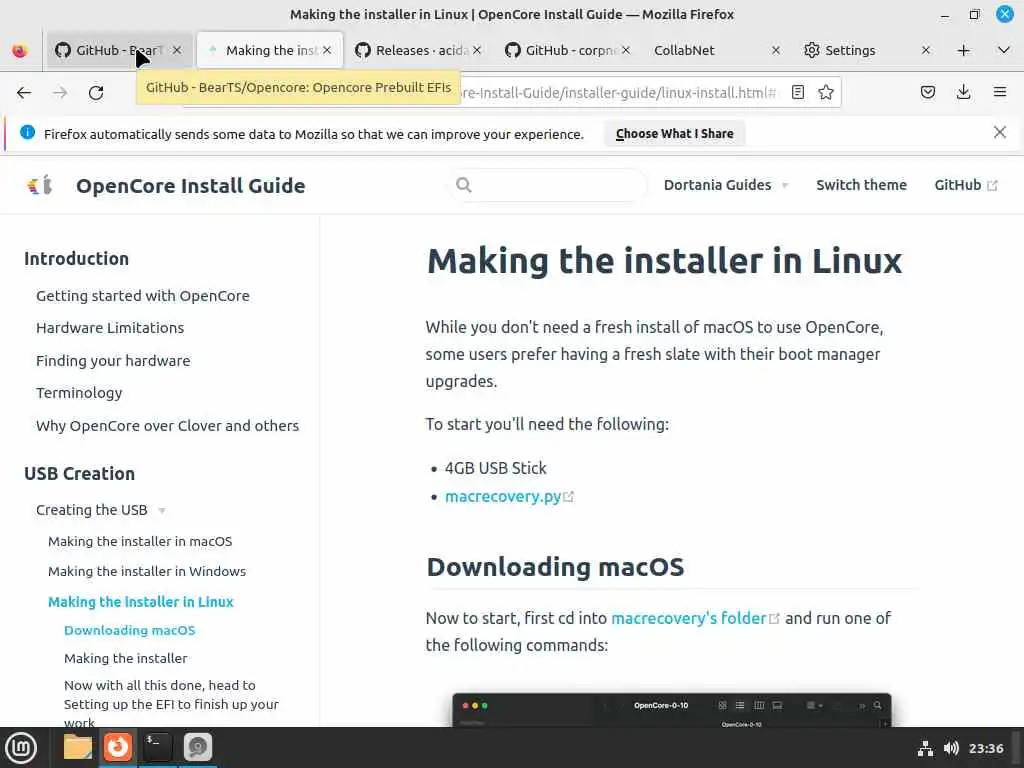This screenshot has width=1024, height=768.
Task: Expand the Dortania Guides dropdown
Action: [726, 185]
